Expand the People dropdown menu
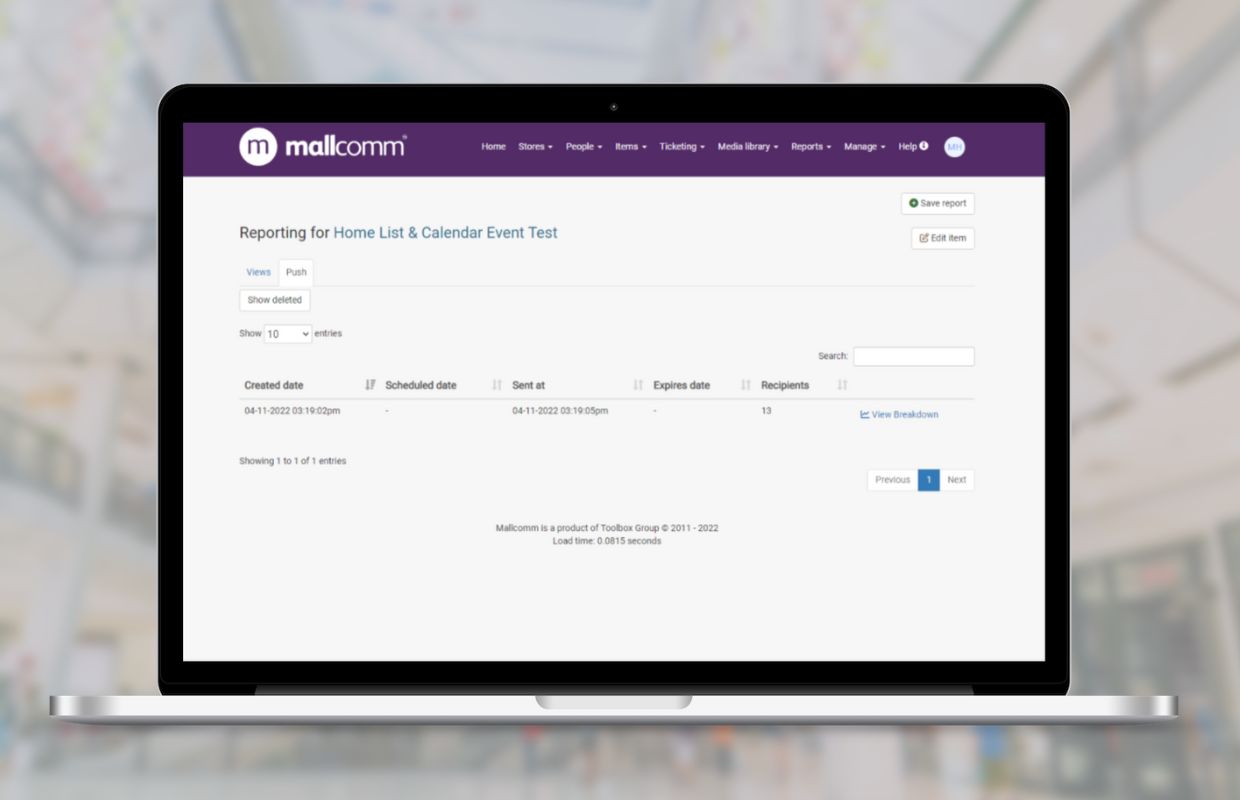The height and width of the screenshot is (800, 1240). click(x=583, y=147)
